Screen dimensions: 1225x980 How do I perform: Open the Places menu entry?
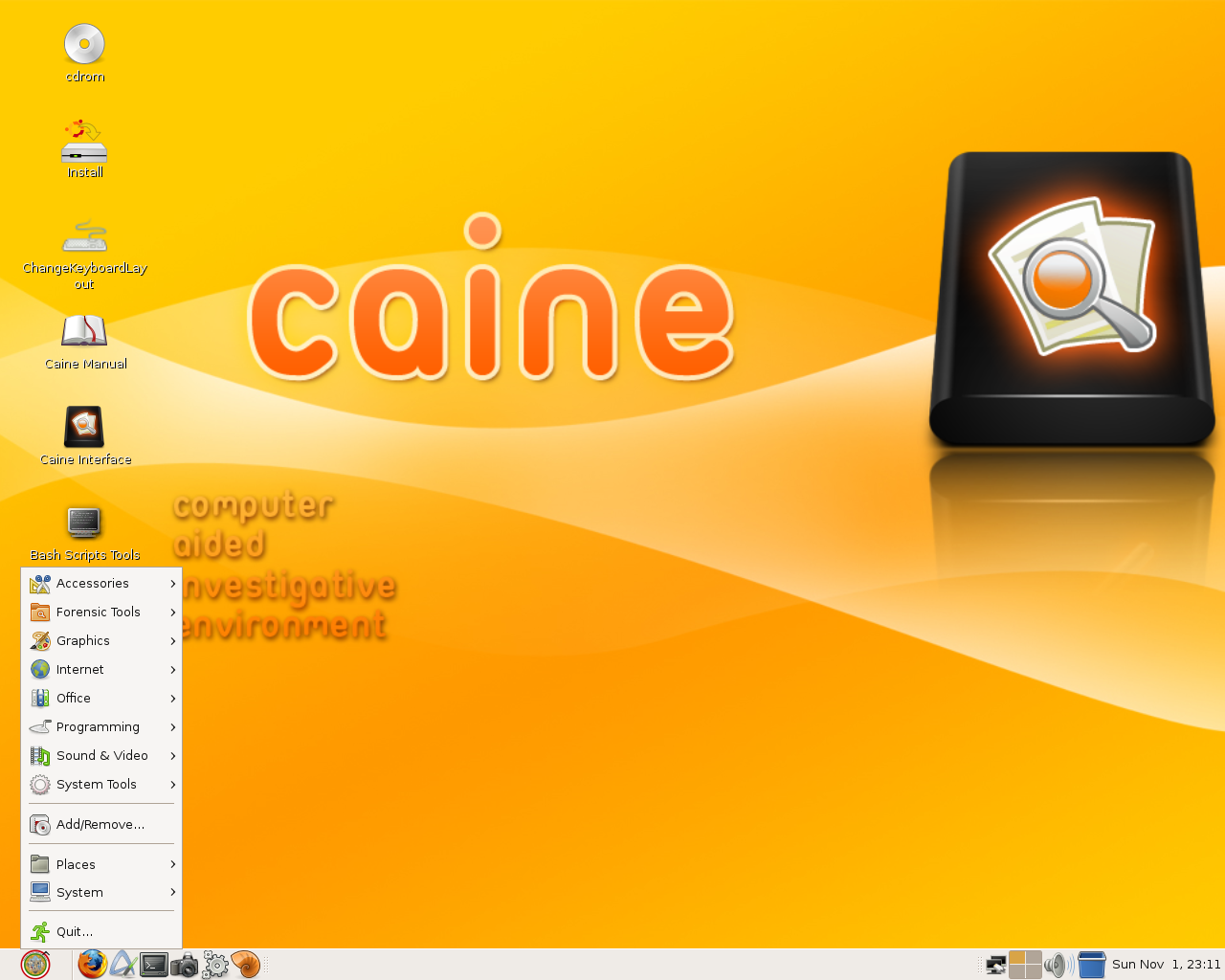(102, 864)
